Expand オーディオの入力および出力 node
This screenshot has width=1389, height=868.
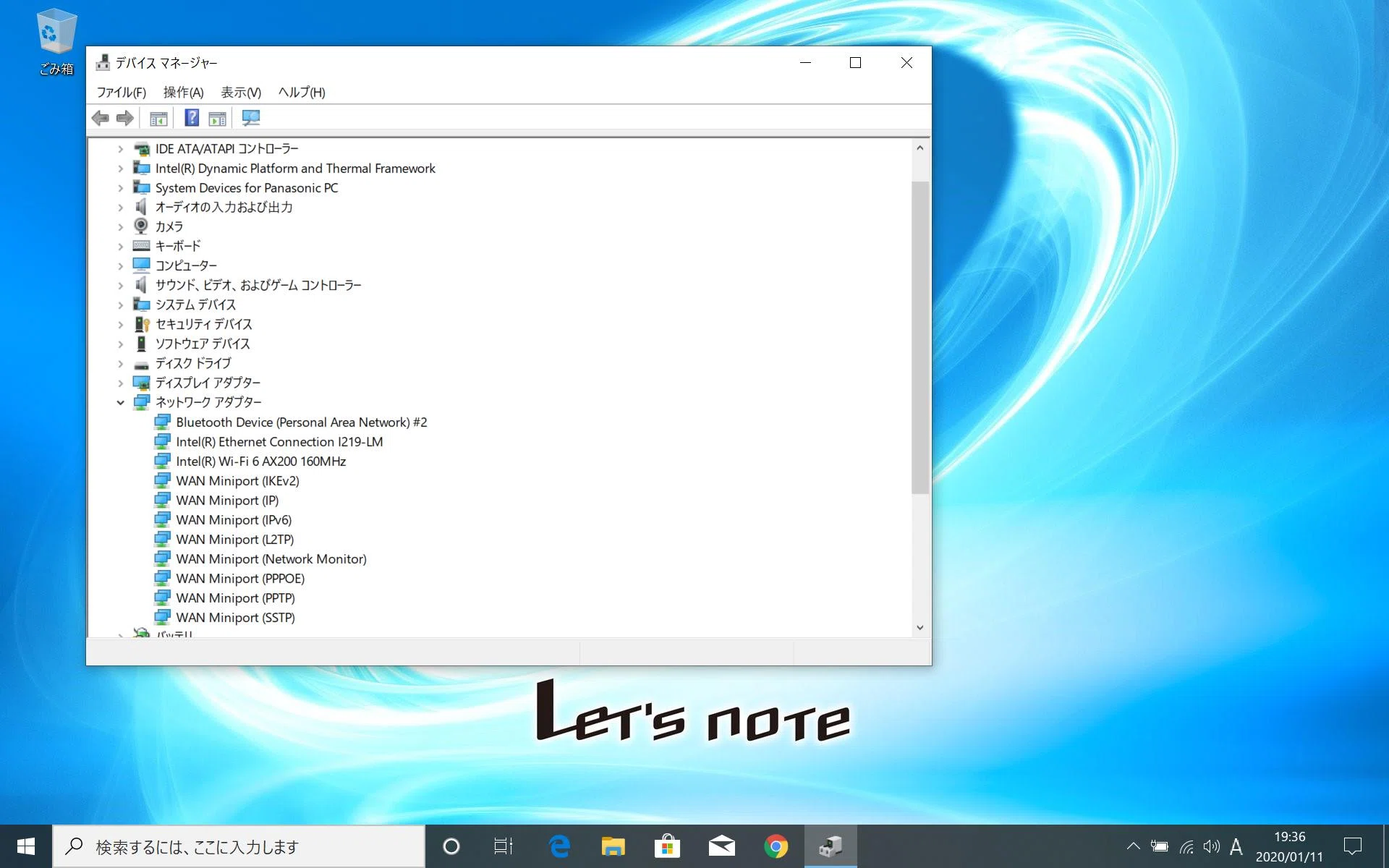(121, 208)
